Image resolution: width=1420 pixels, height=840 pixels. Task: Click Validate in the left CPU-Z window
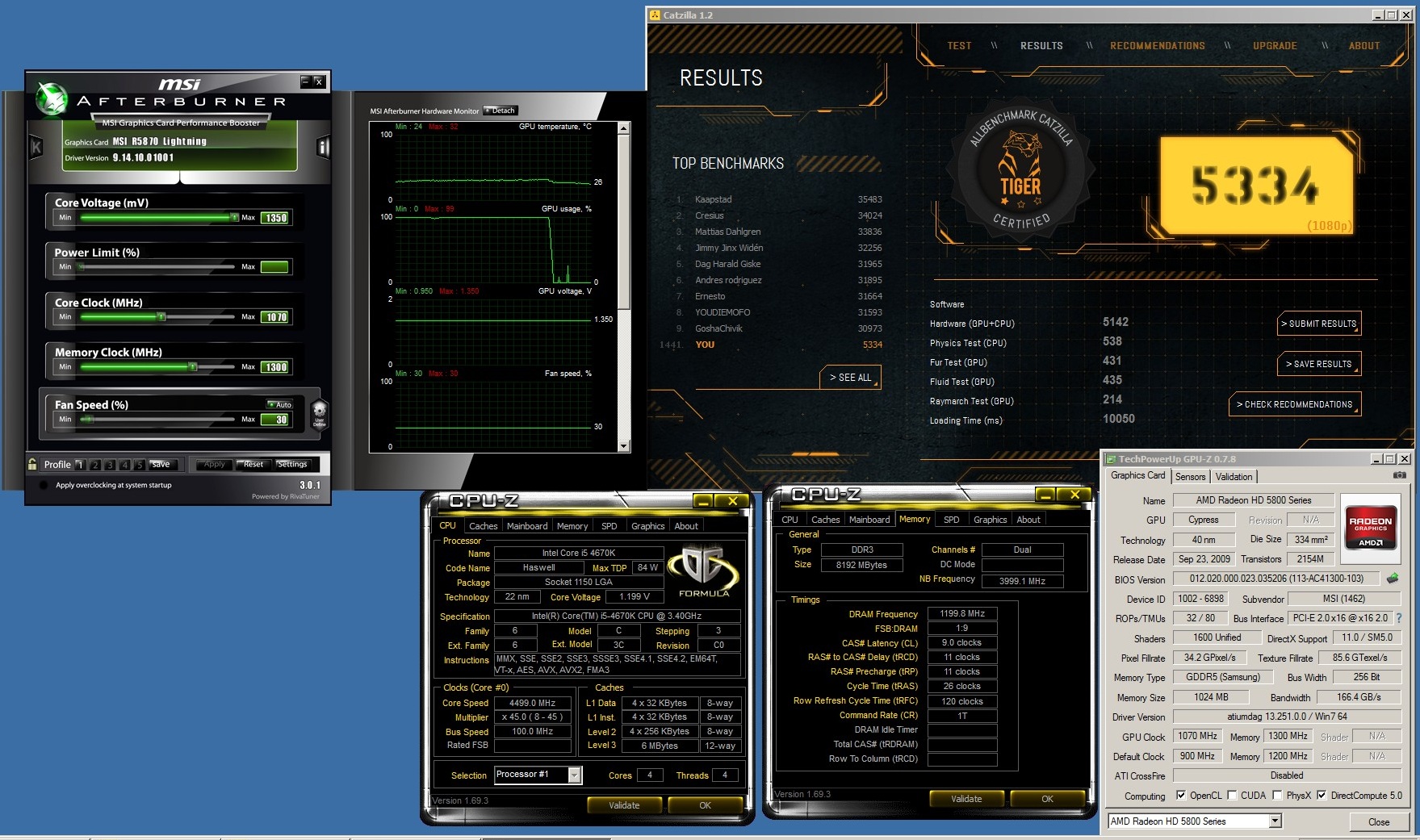624,805
